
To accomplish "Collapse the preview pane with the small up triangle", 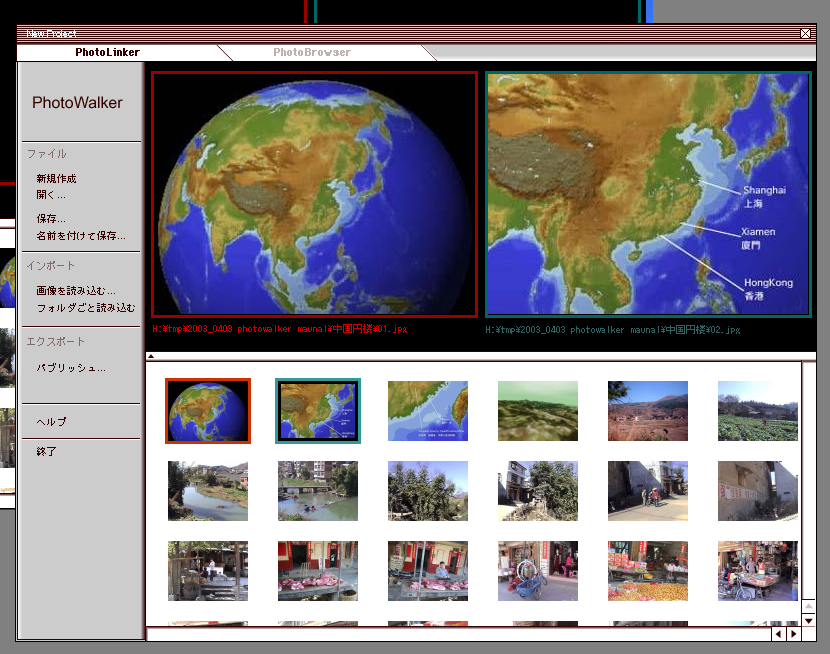I will point(151,356).
